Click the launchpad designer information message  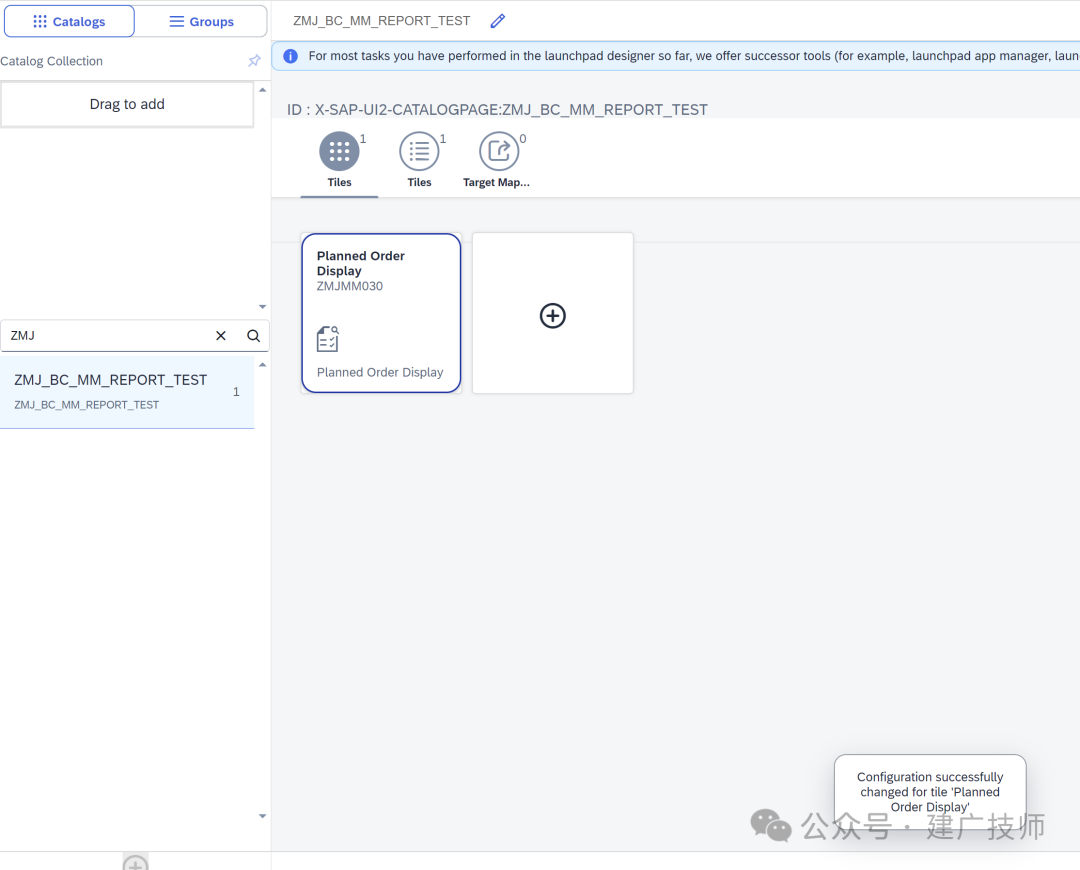[x=694, y=56]
